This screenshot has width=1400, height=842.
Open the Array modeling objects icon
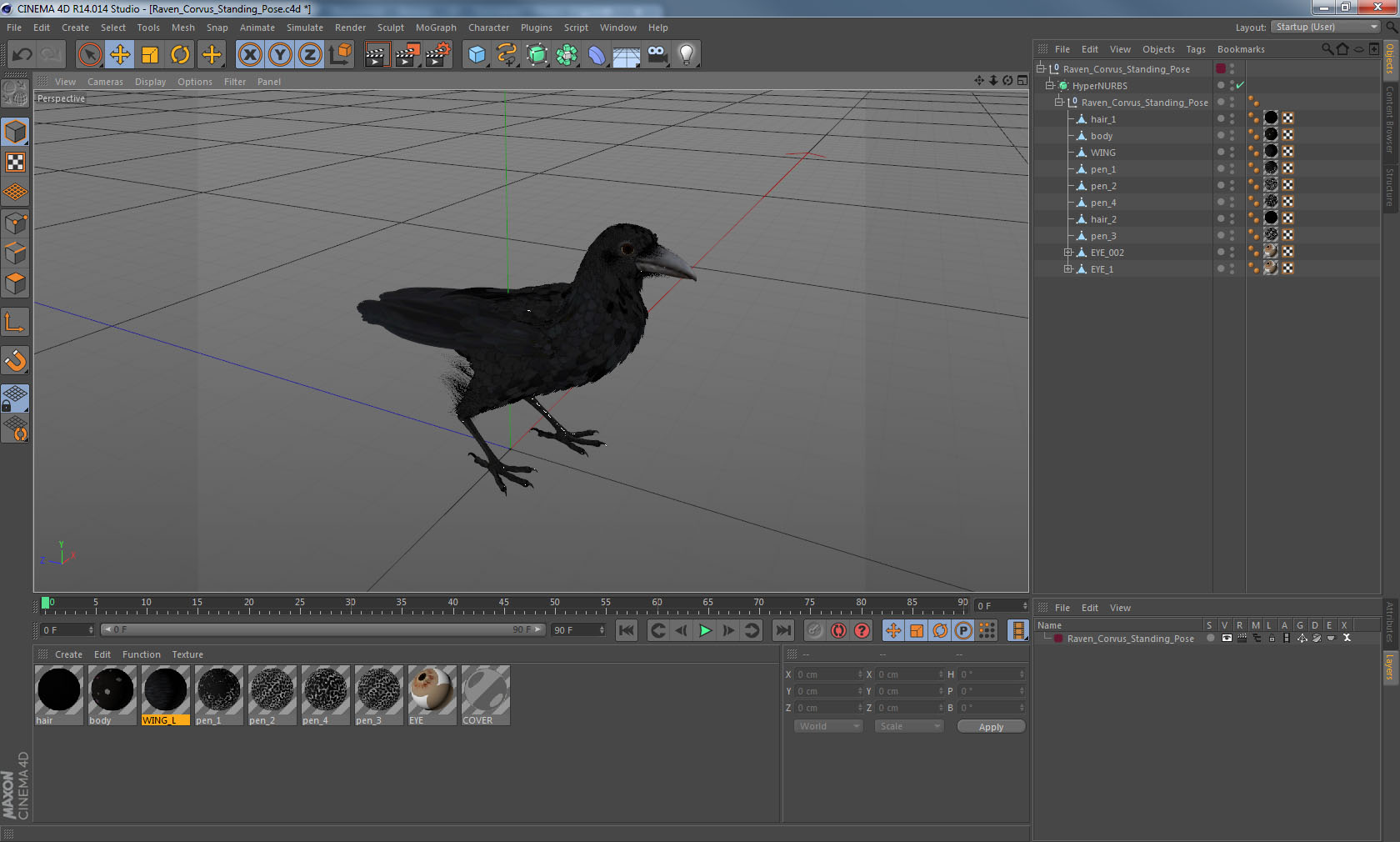pos(567,55)
